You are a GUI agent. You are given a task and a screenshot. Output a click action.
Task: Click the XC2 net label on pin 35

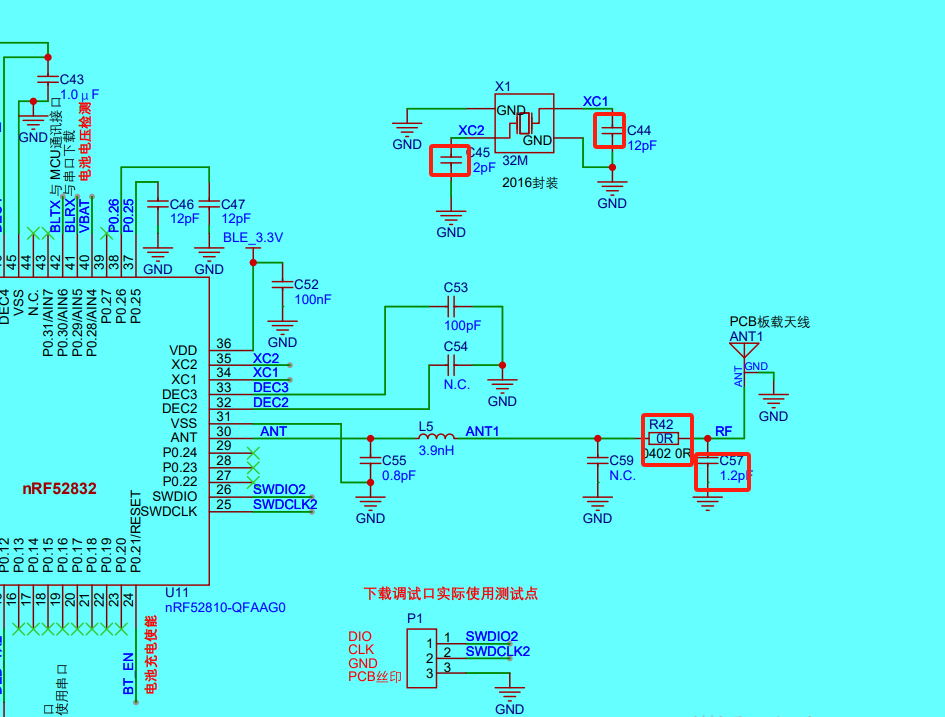(x=266, y=358)
